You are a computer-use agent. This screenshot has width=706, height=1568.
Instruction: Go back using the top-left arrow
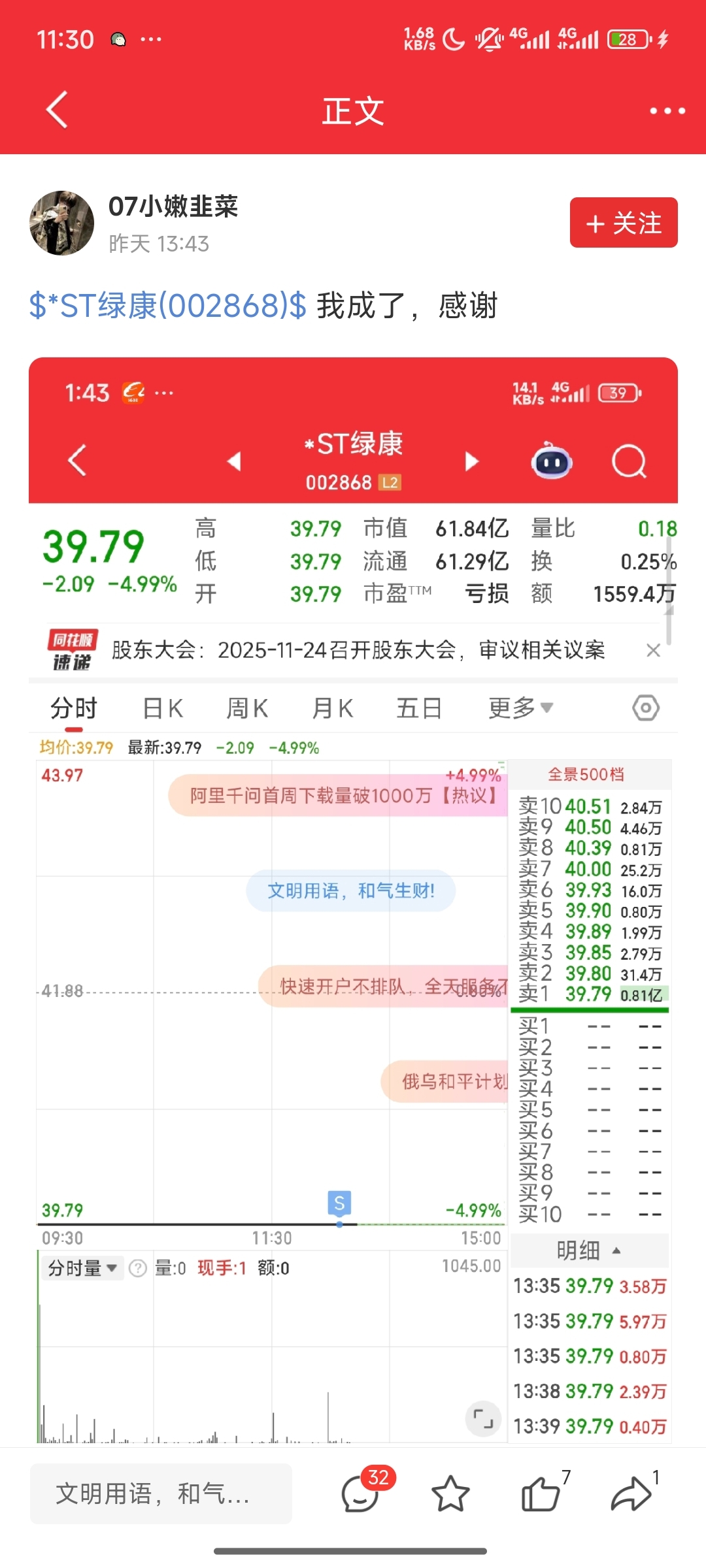pos(58,110)
